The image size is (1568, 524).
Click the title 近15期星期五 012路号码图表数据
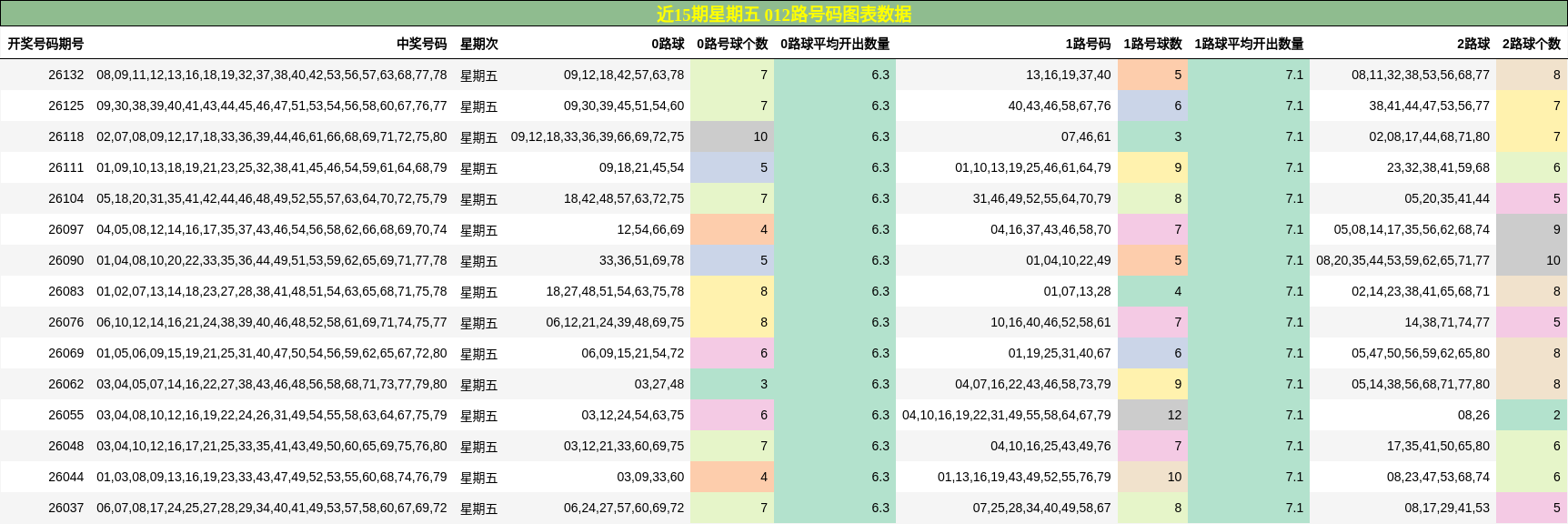coord(784,14)
